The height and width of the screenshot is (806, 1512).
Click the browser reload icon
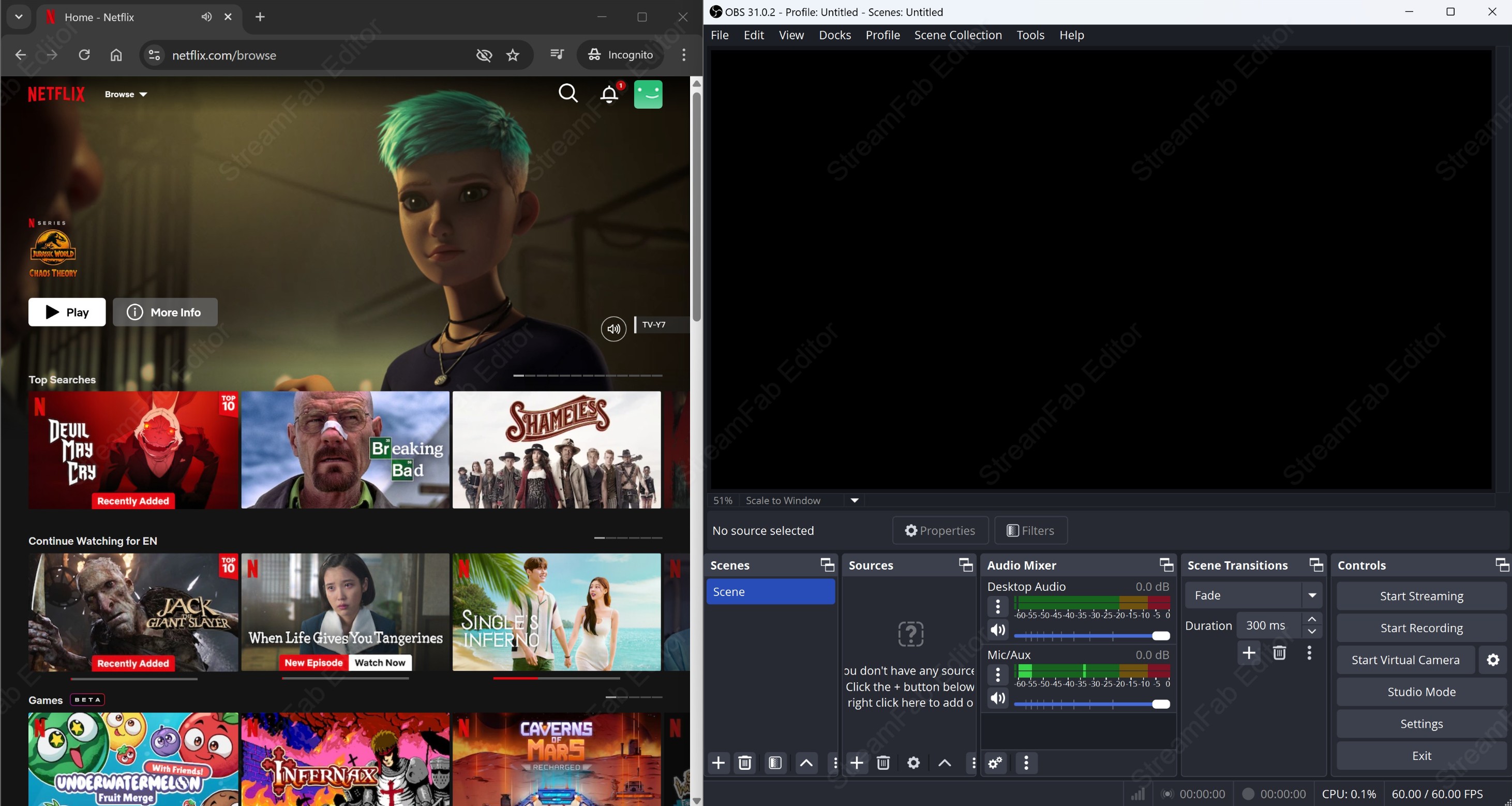click(x=84, y=55)
